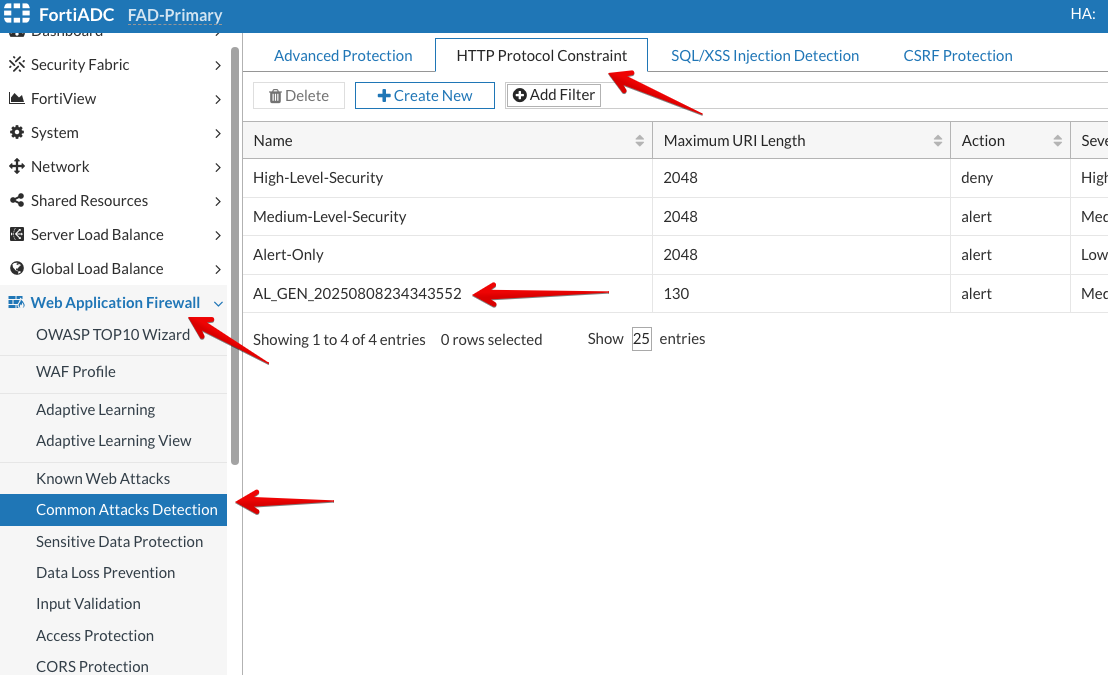Click the Server Load Balance icon

(x=16, y=235)
